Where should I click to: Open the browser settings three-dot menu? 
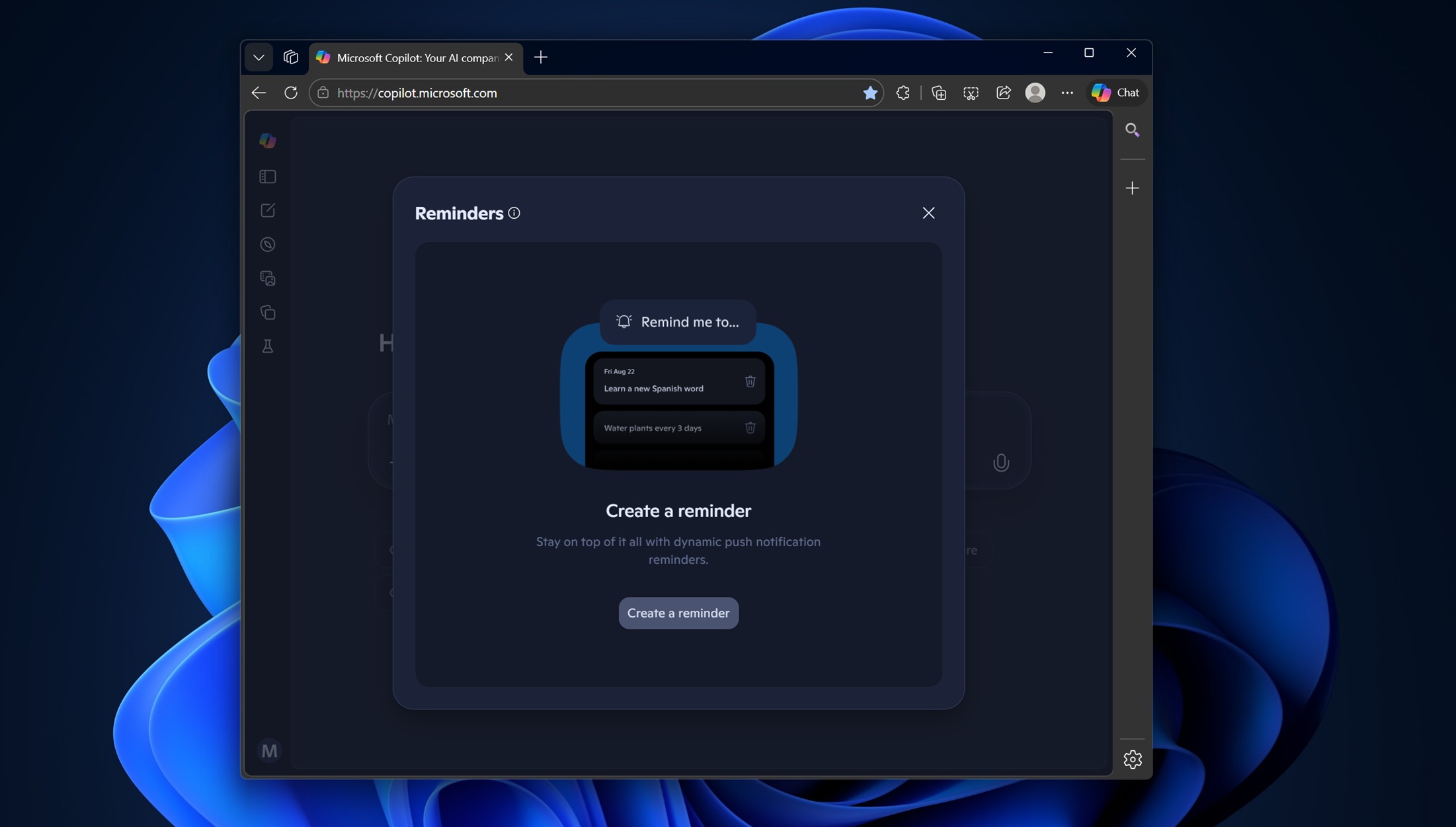pyautogui.click(x=1067, y=93)
